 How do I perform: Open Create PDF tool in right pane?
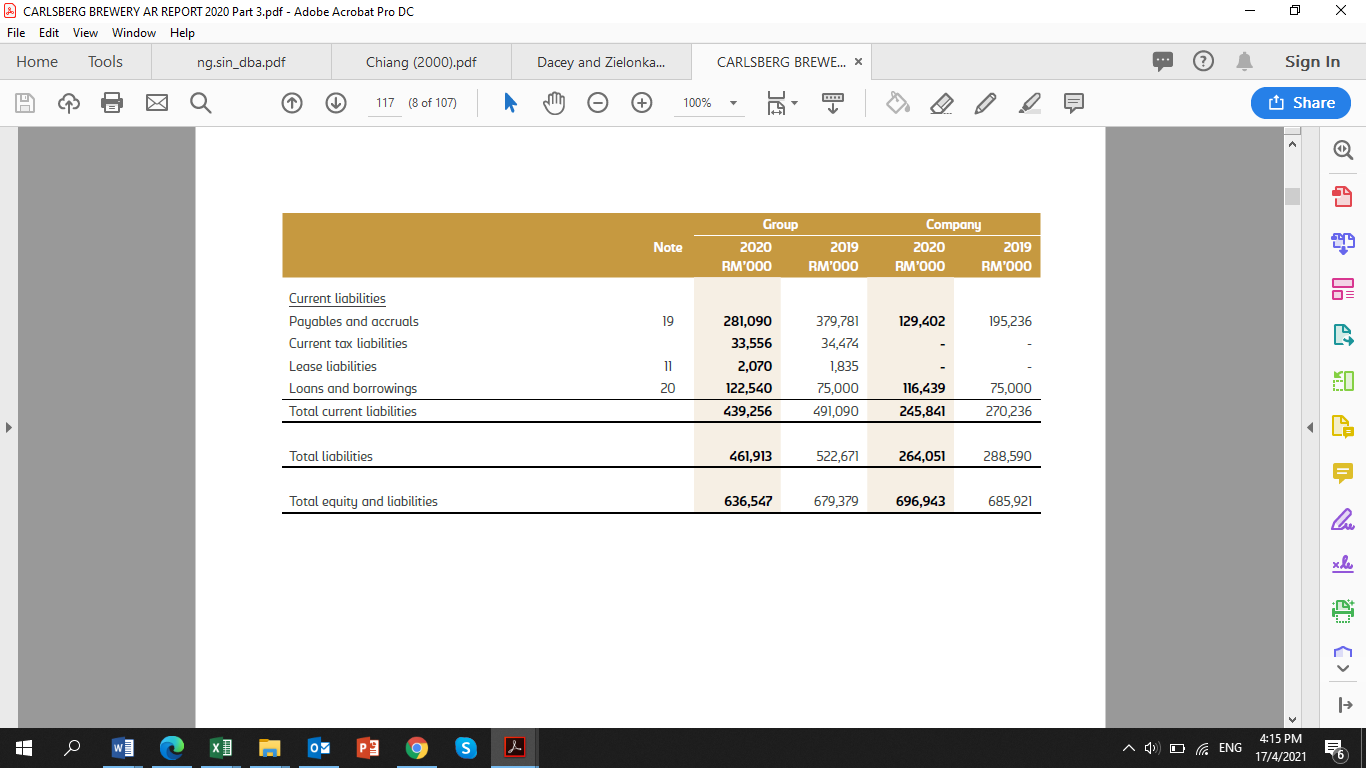click(1342, 195)
